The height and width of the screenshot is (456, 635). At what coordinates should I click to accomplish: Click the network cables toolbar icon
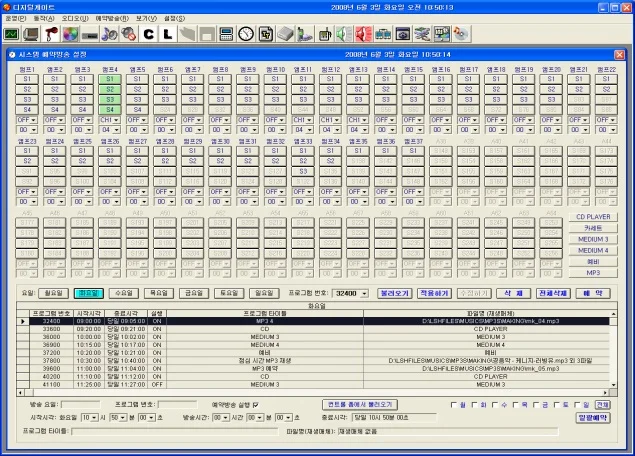(x=422, y=34)
